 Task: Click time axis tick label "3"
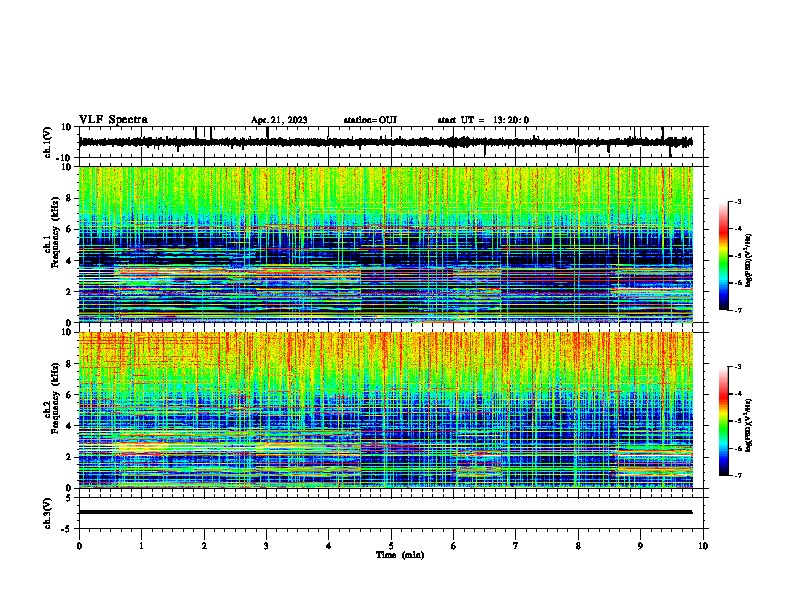point(266,546)
